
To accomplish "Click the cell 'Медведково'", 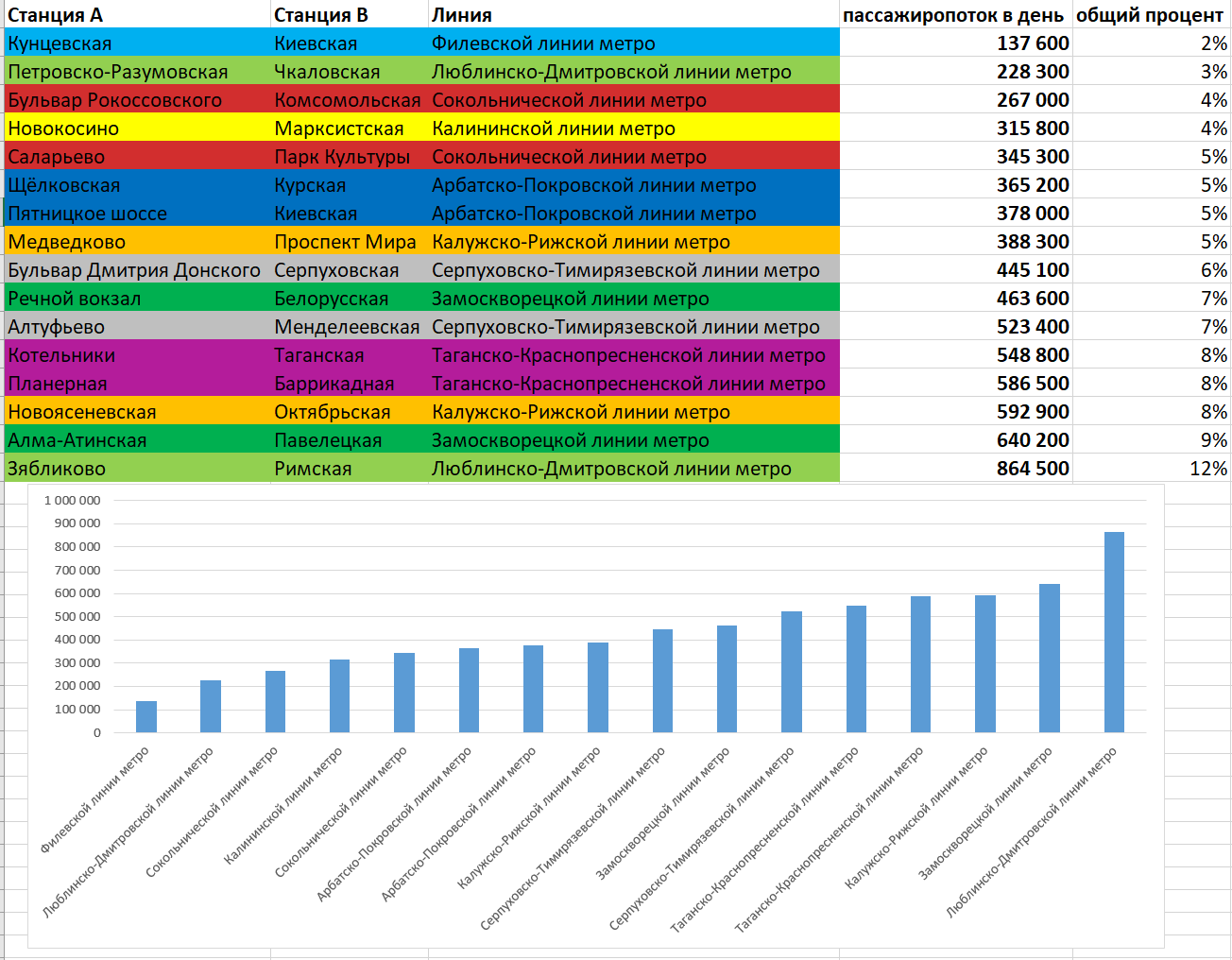I will pyautogui.click(x=137, y=241).
